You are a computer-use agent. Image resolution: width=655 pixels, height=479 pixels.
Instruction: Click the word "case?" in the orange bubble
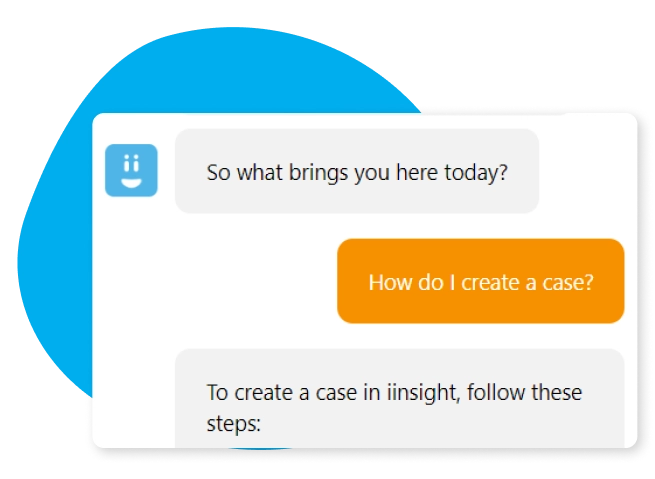coord(568,283)
